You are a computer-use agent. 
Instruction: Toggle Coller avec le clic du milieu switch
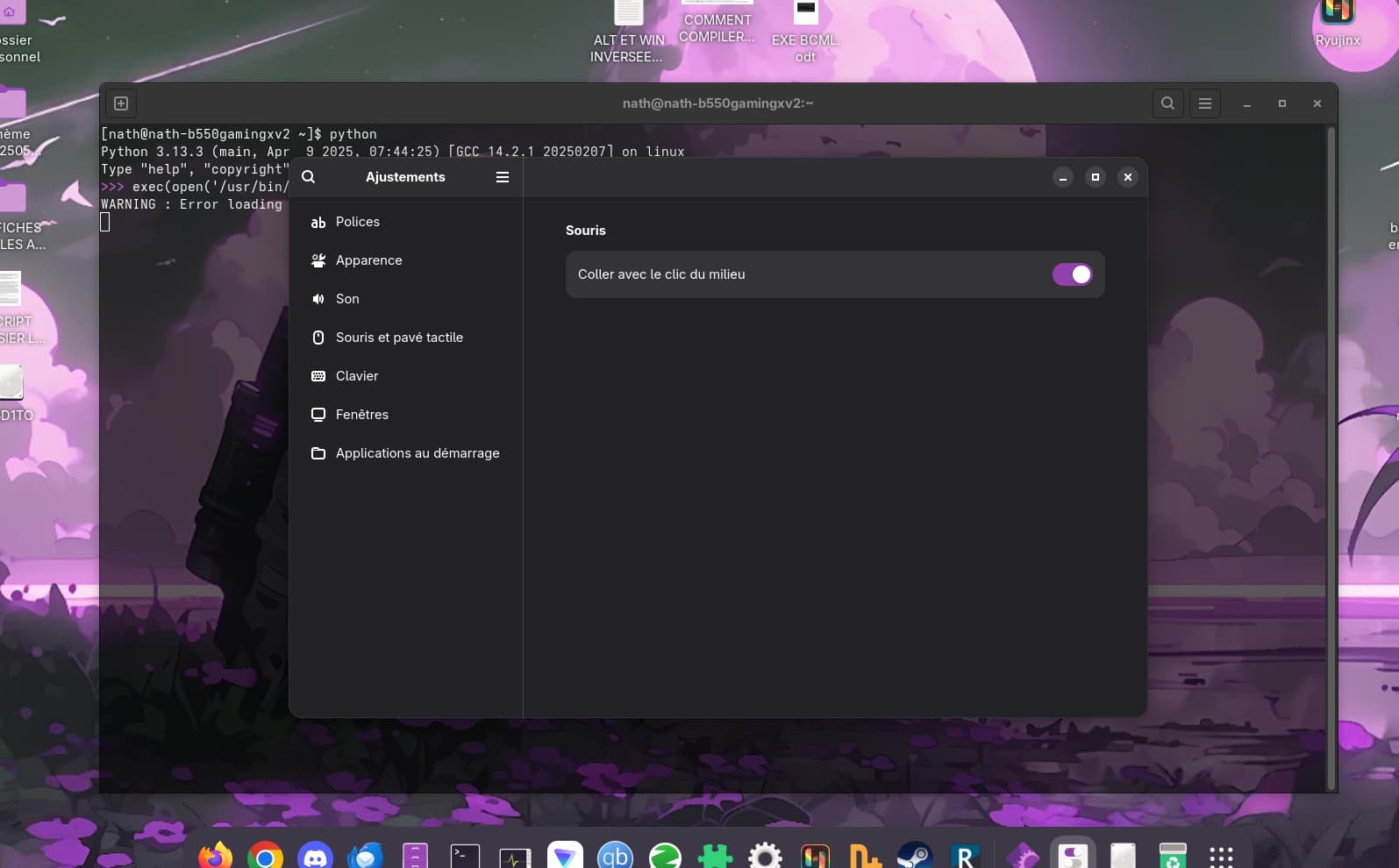point(1072,274)
